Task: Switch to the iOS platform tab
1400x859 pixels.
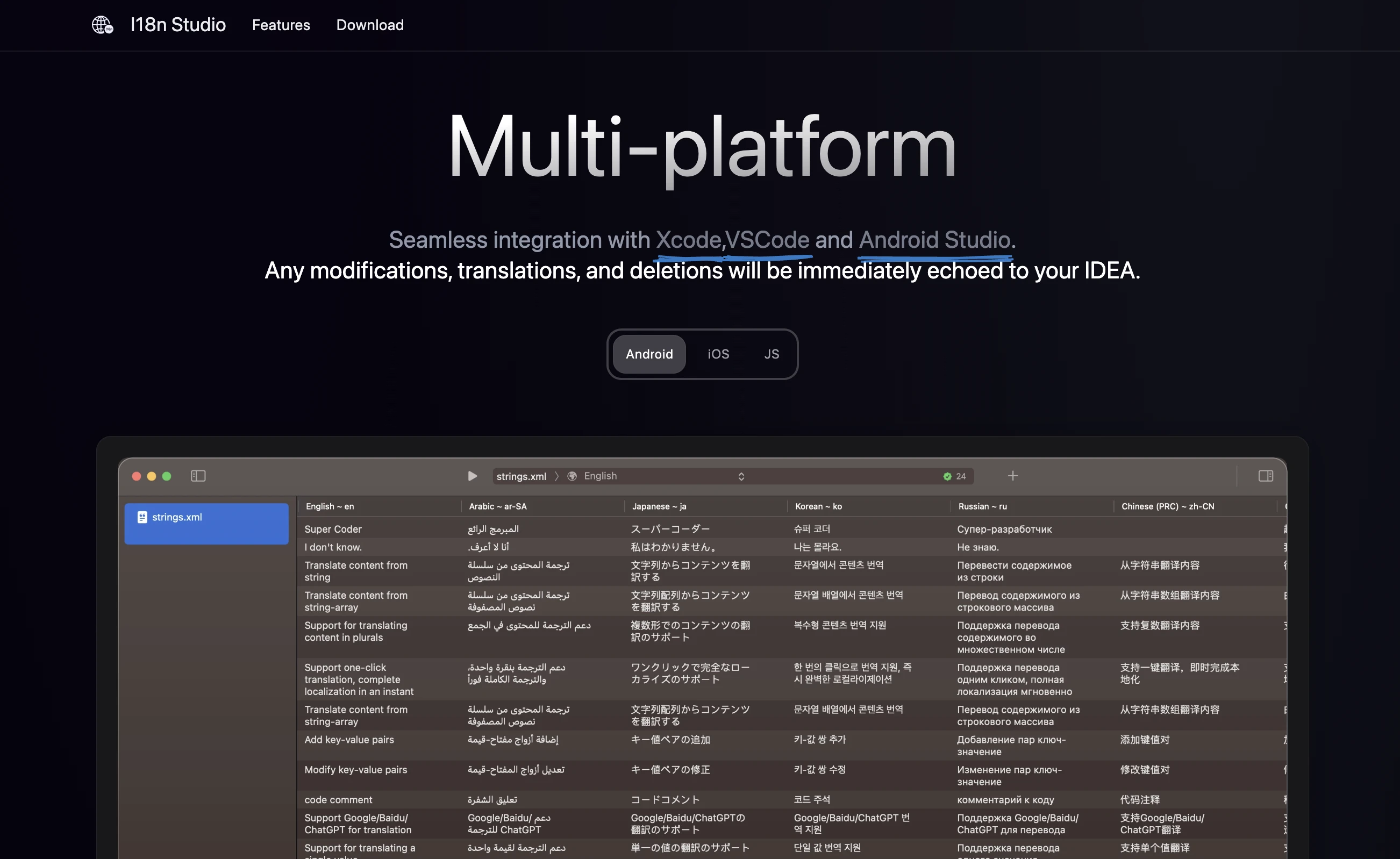Action: [x=718, y=354]
